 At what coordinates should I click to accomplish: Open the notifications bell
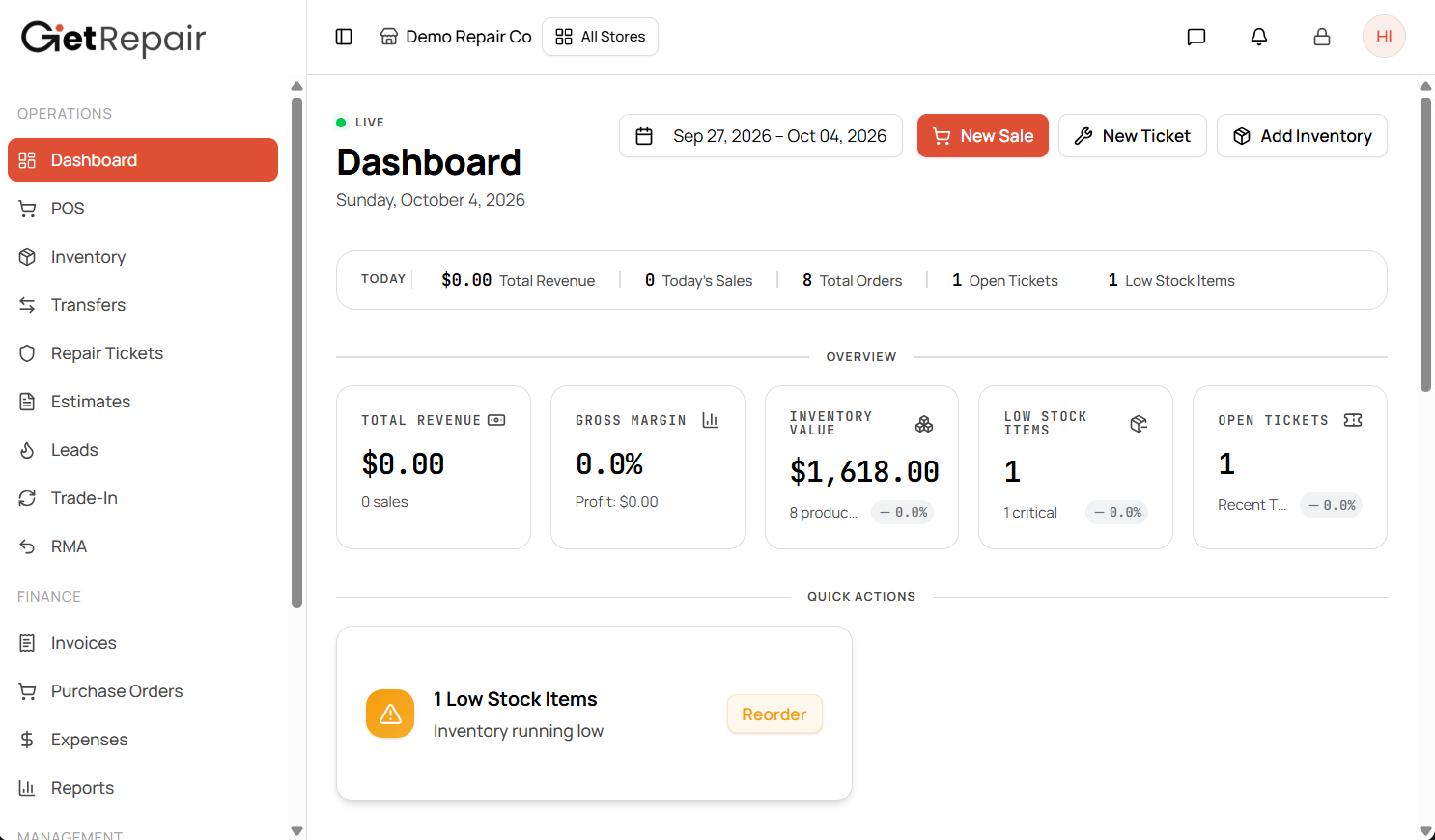coord(1259,37)
